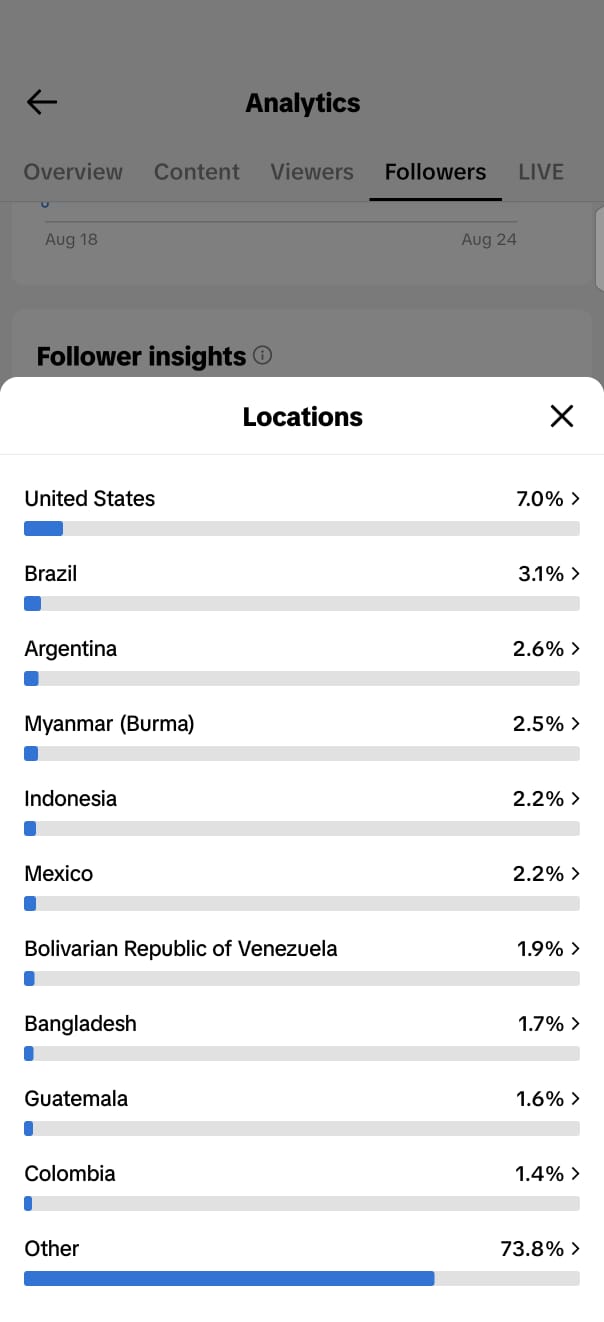Expand United States chevron arrow
Image resolution: width=604 pixels, height=1322 pixels.
pos(575,498)
